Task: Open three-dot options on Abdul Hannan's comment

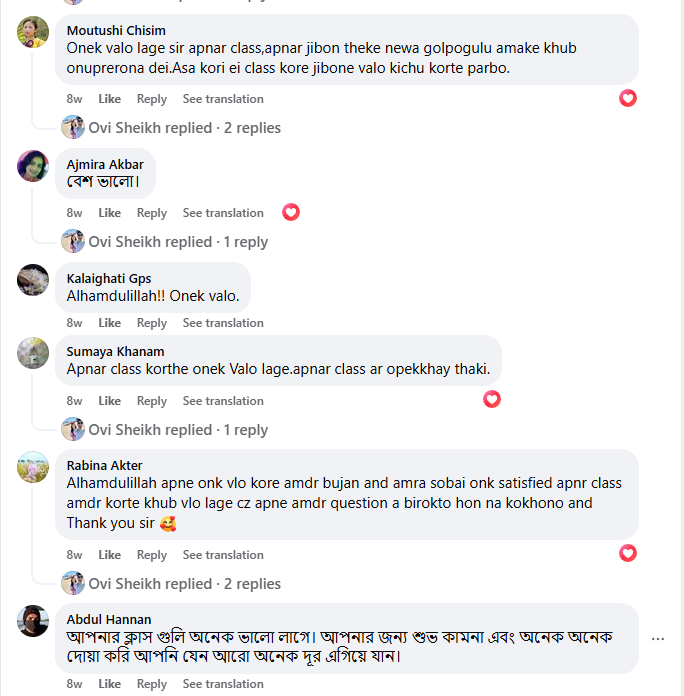Action: (x=658, y=638)
